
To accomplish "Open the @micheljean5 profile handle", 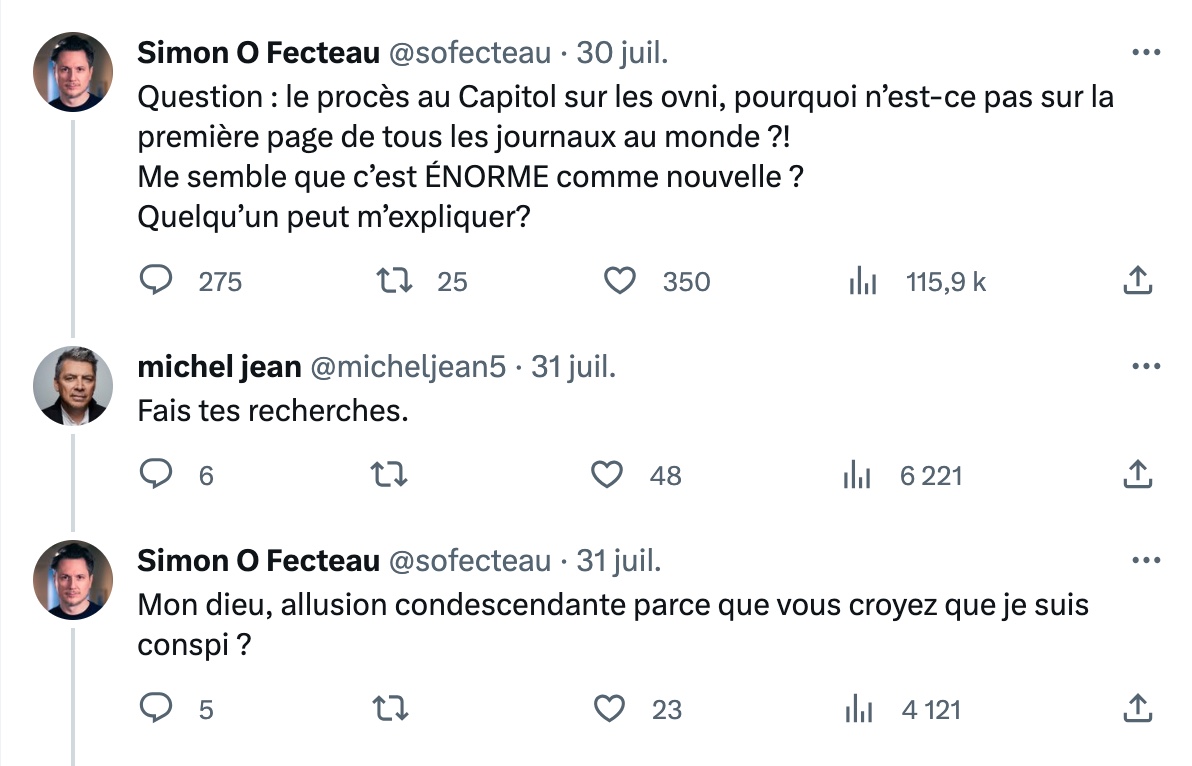I will click(x=409, y=368).
